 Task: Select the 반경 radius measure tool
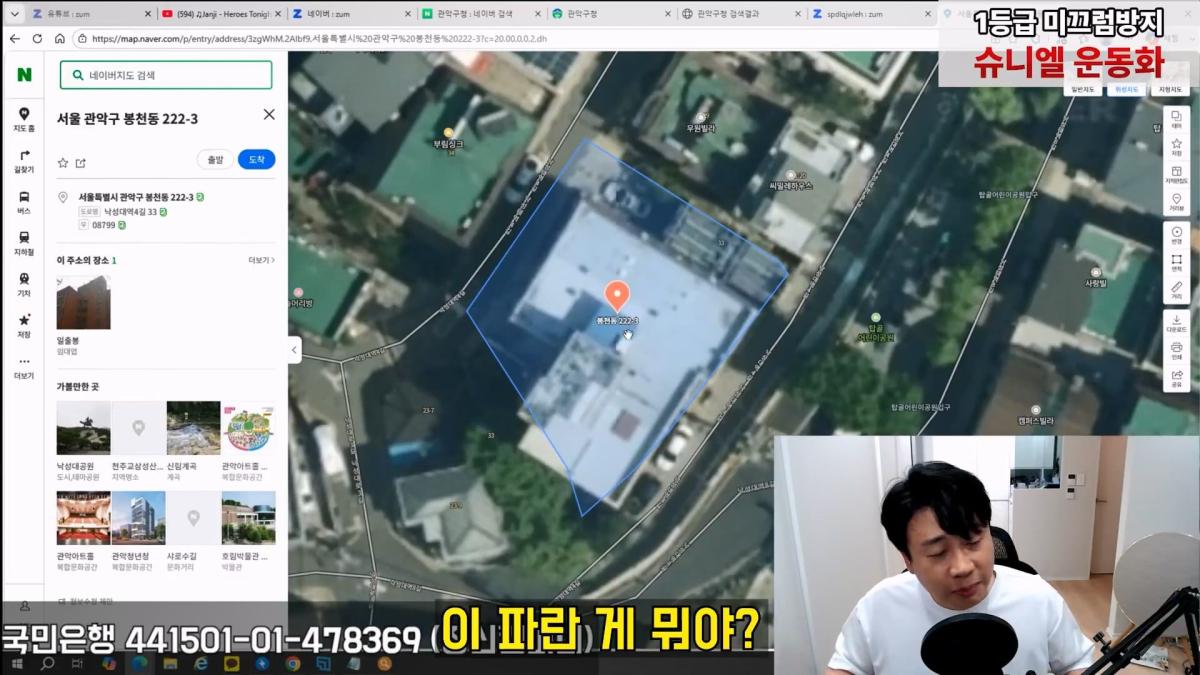coord(1176,235)
